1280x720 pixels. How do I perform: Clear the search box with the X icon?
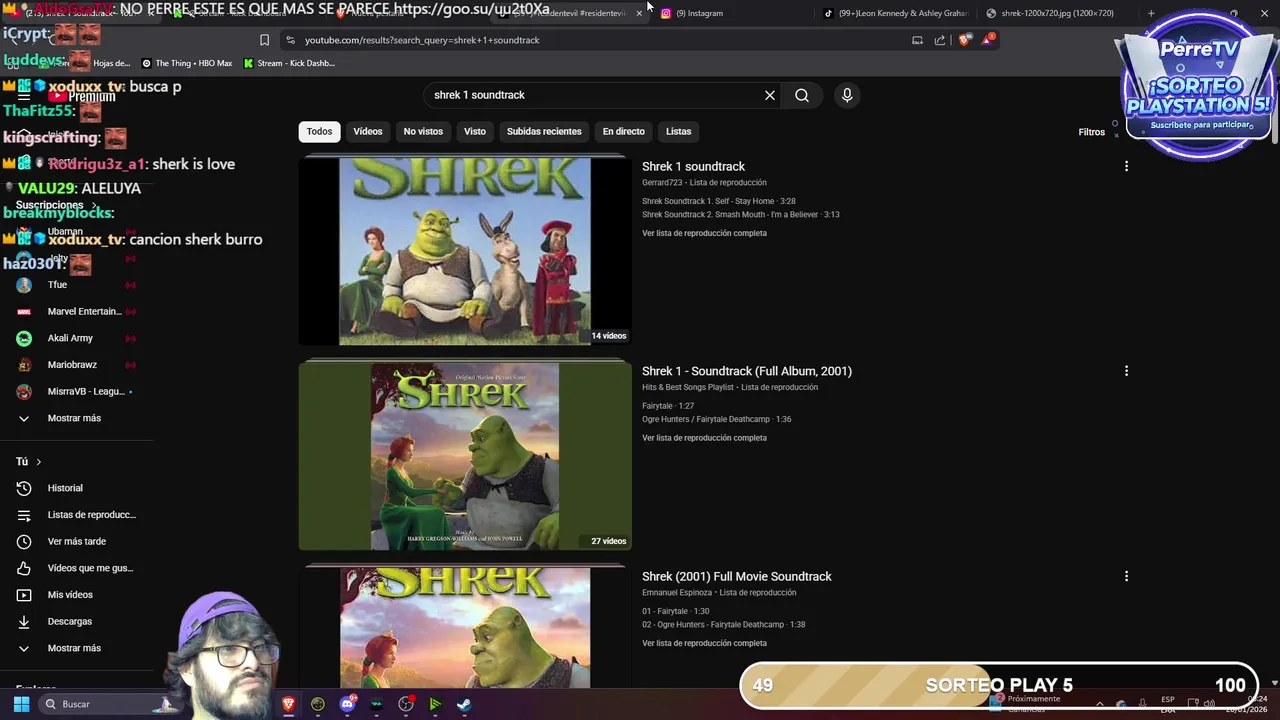[770, 95]
